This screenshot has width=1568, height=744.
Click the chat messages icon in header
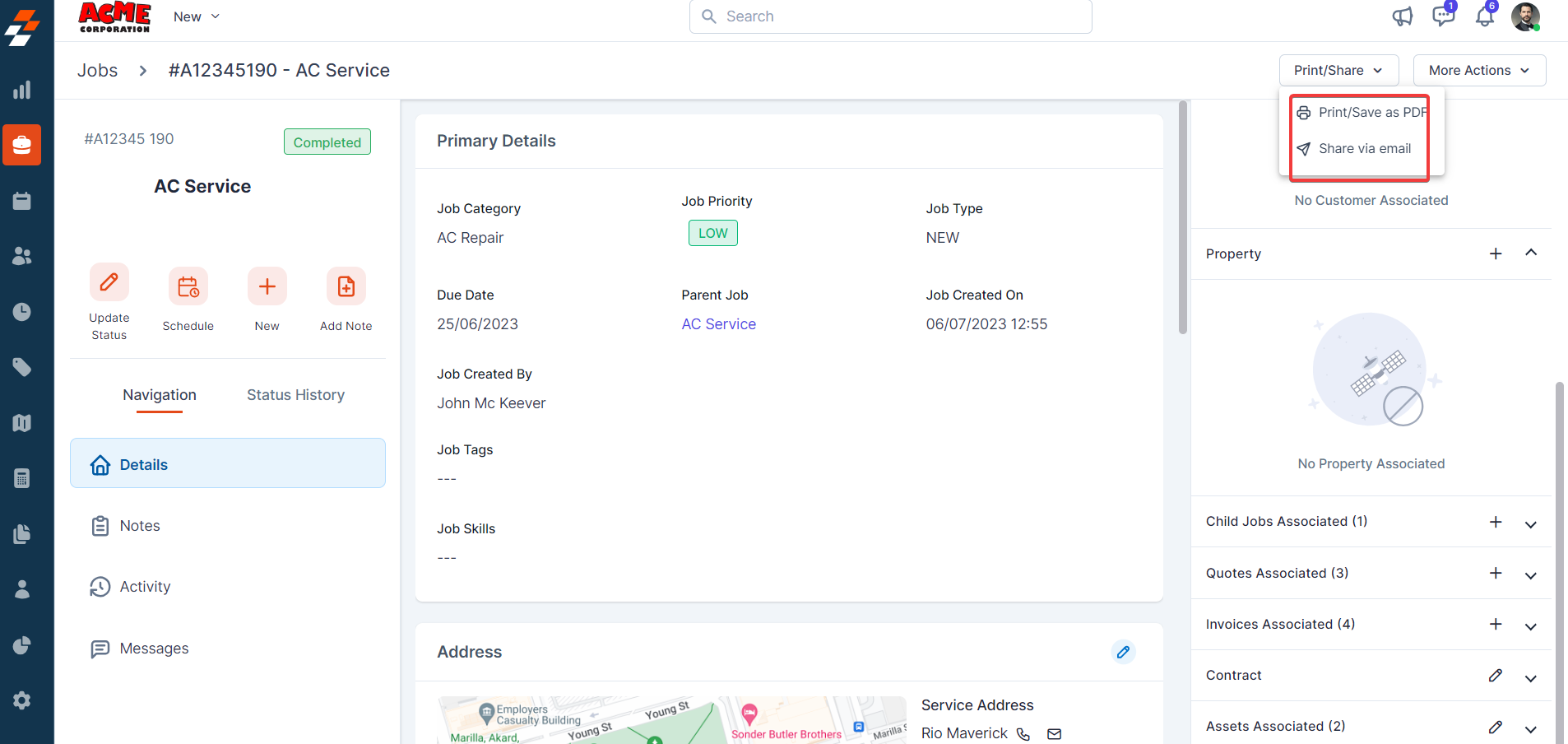coord(1443,16)
